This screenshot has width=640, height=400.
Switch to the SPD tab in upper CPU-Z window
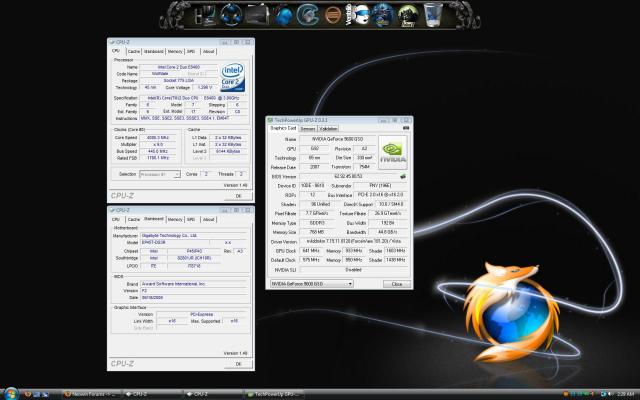pos(191,51)
